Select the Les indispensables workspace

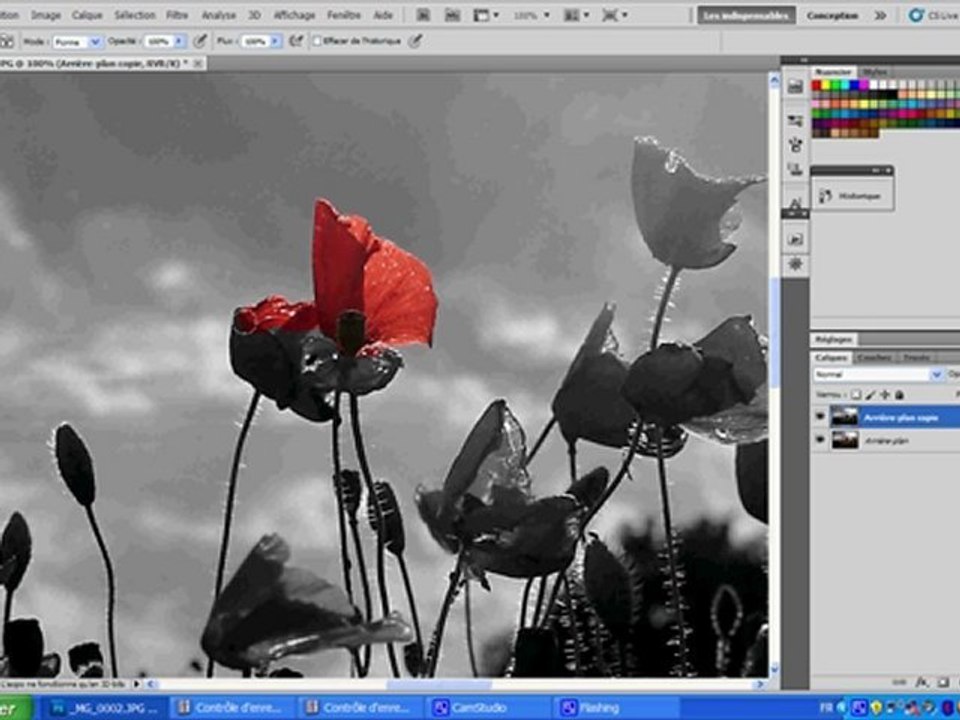click(x=746, y=16)
